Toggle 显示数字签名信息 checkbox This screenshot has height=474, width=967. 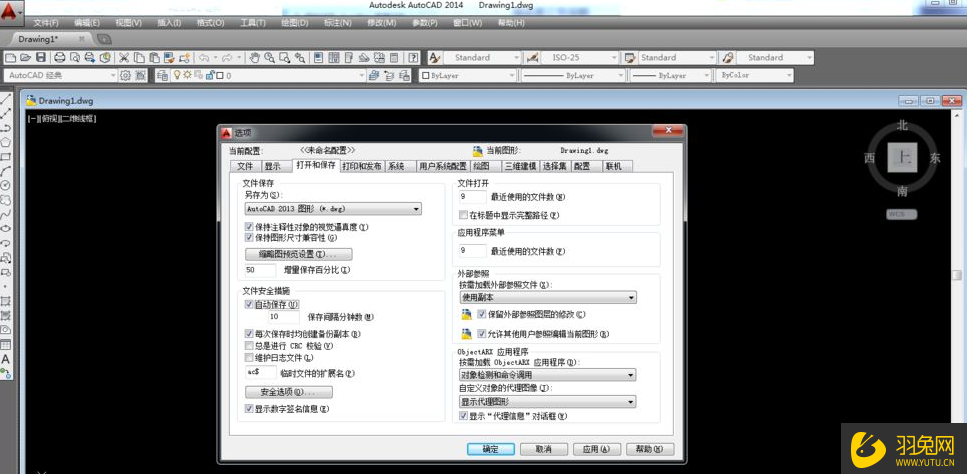249,408
